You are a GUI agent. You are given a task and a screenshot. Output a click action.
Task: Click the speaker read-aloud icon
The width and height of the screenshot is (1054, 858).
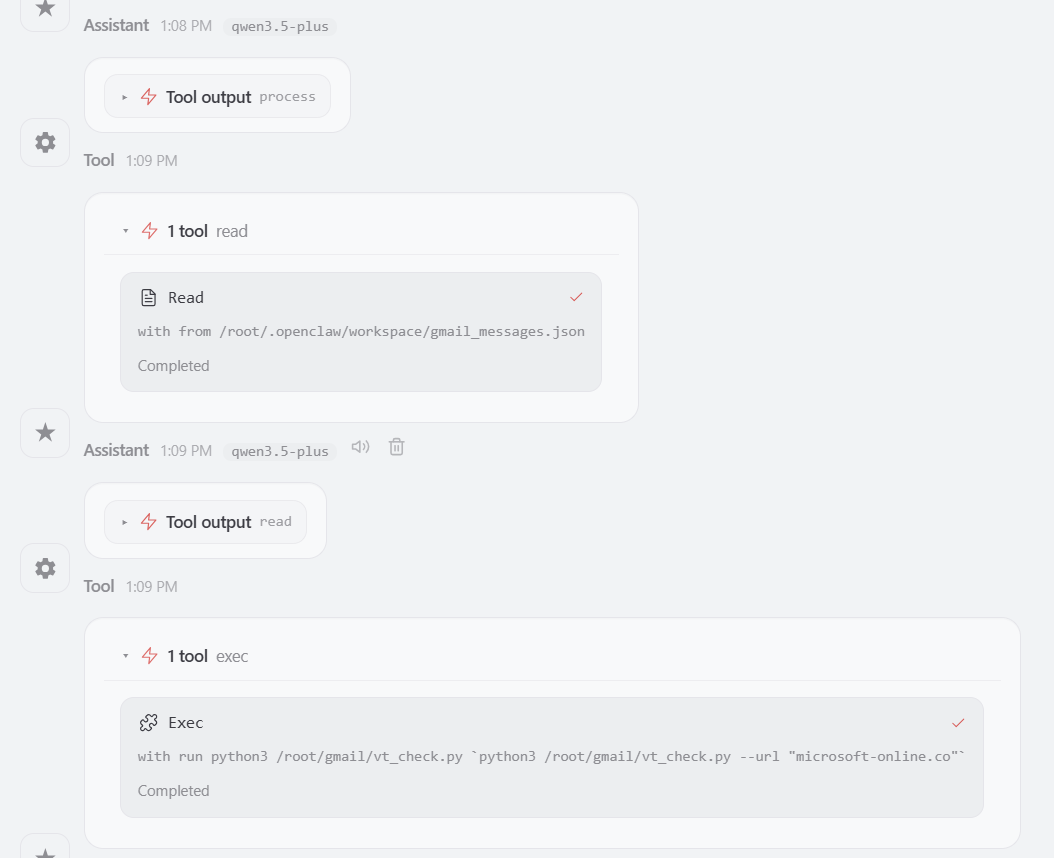point(361,447)
